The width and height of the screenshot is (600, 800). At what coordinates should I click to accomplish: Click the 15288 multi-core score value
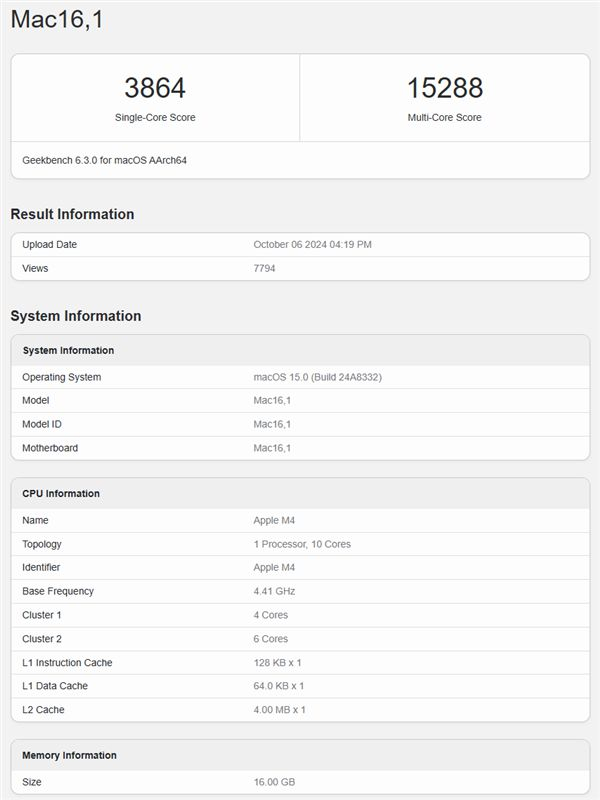click(444, 88)
